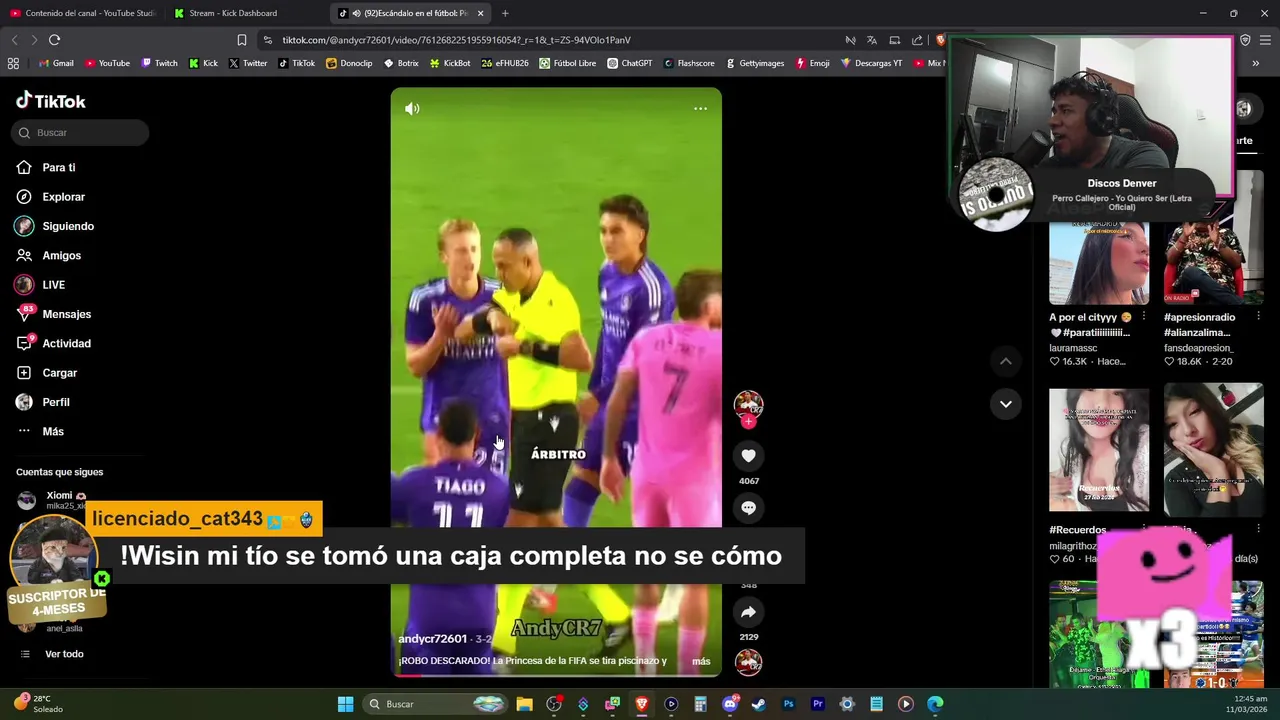The height and width of the screenshot is (720, 1280).
Task: Open the Cargar upload page
Action: tap(60, 373)
